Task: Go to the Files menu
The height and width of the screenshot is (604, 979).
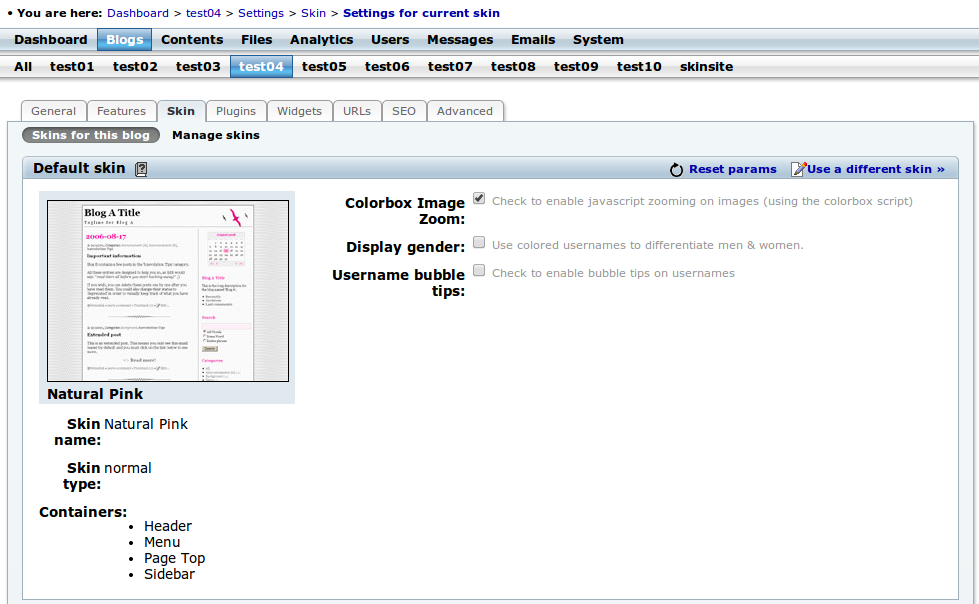Action: tap(257, 40)
